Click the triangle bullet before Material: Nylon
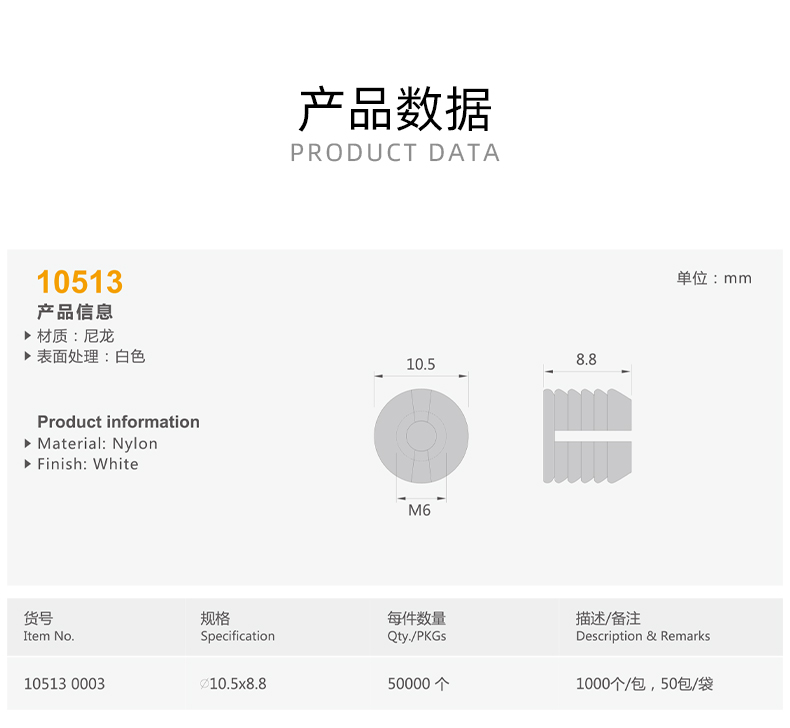The image size is (790, 728). (28, 443)
